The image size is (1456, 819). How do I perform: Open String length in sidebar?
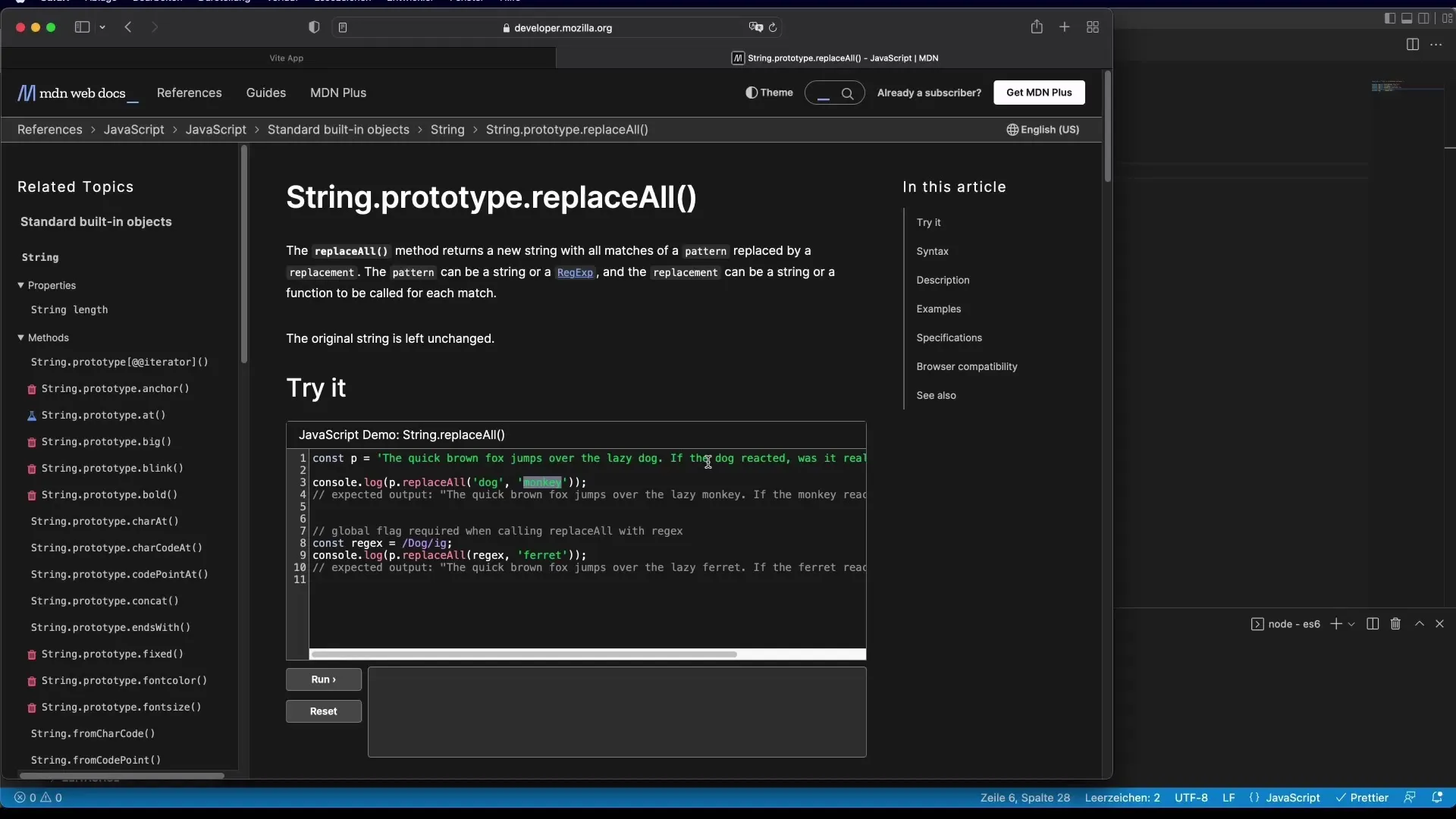point(69,309)
